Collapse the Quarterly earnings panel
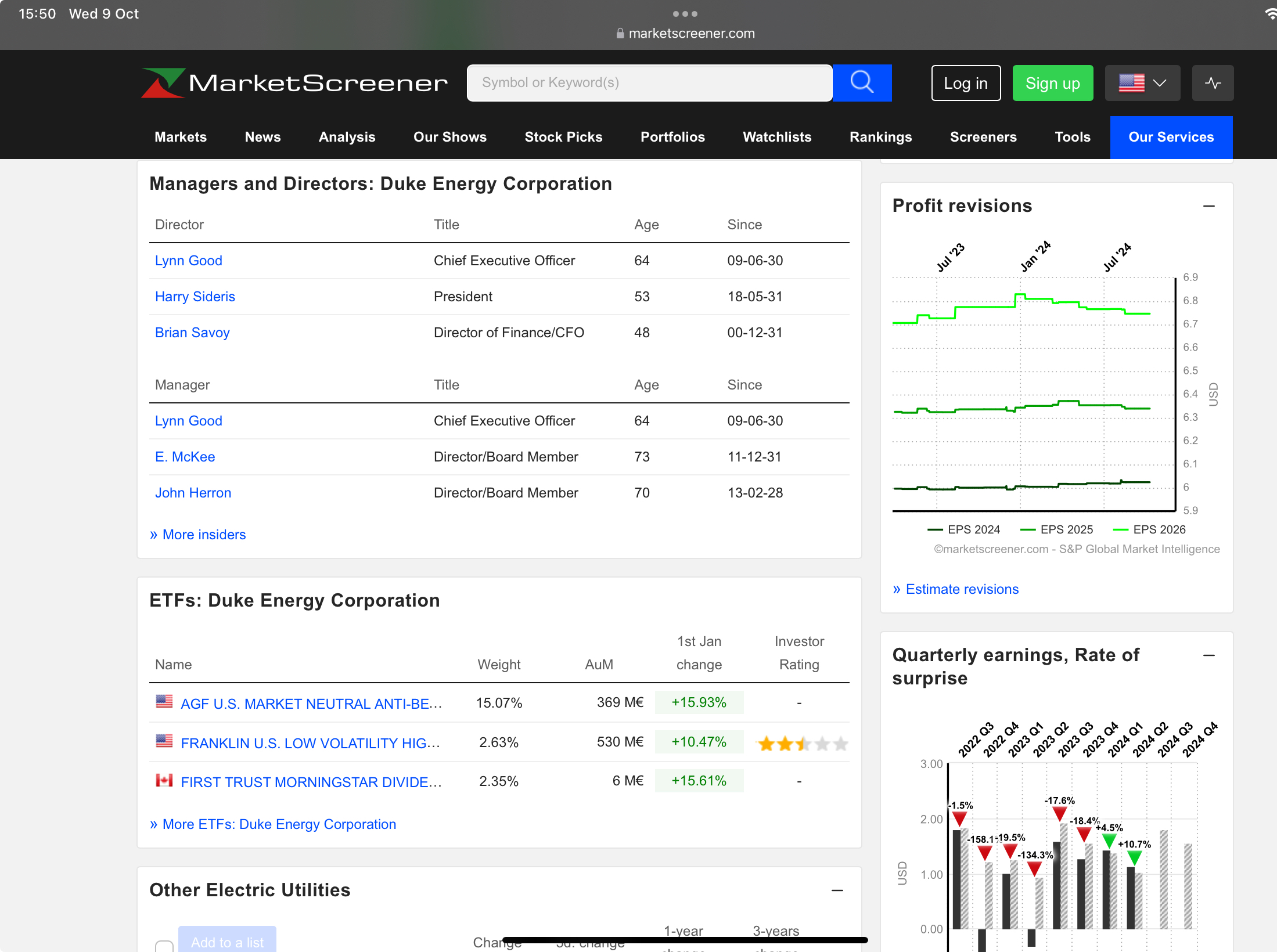 point(1209,655)
